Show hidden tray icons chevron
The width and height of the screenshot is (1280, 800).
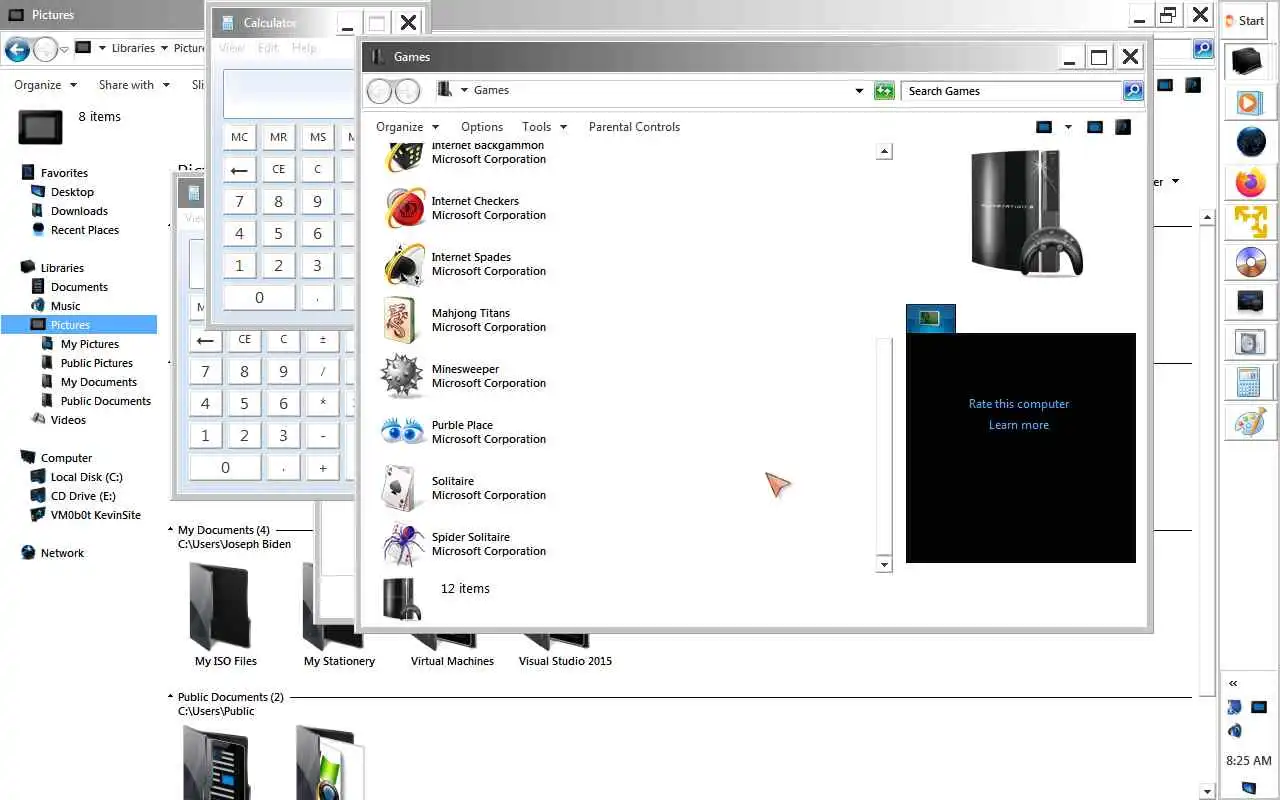click(x=1233, y=683)
